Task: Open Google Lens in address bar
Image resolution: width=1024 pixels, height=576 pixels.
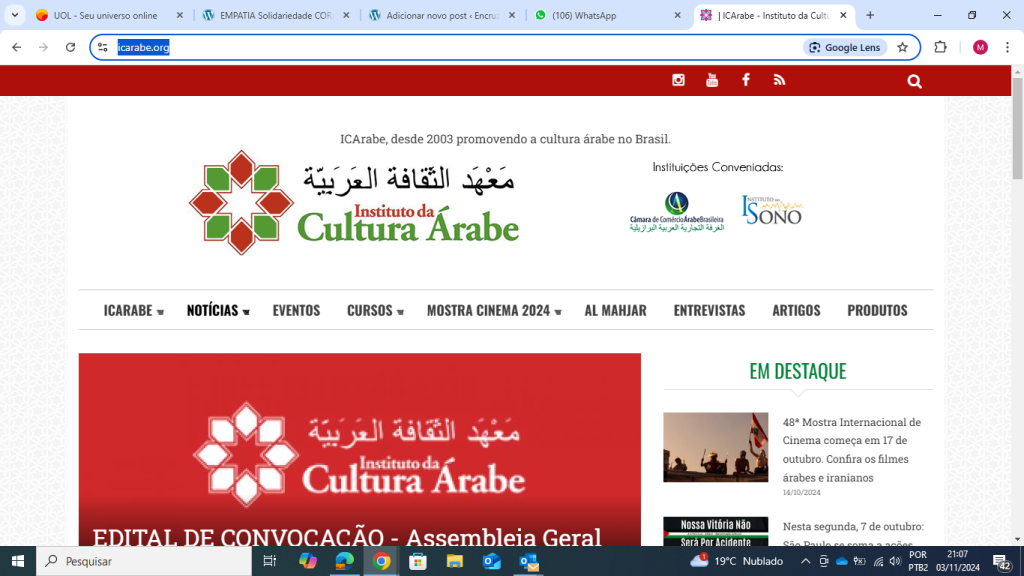Action: click(845, 47)
